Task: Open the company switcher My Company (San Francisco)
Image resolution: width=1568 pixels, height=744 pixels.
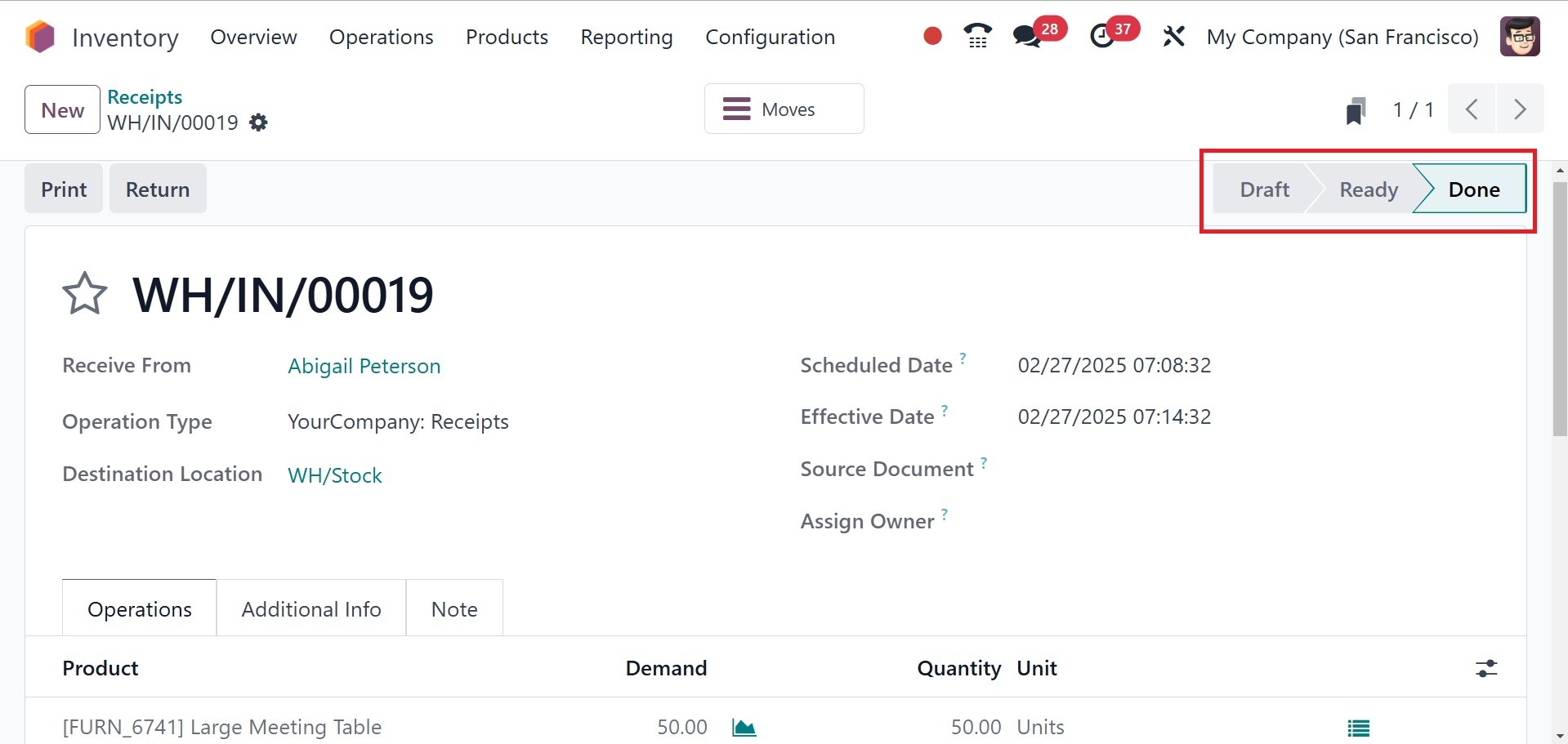Action: [x=1342, y=37]
